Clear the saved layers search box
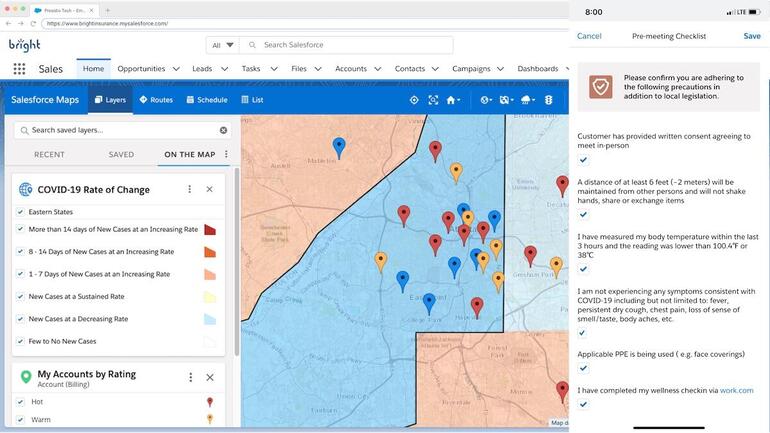770x433 pixels. (x=223, y=130)
